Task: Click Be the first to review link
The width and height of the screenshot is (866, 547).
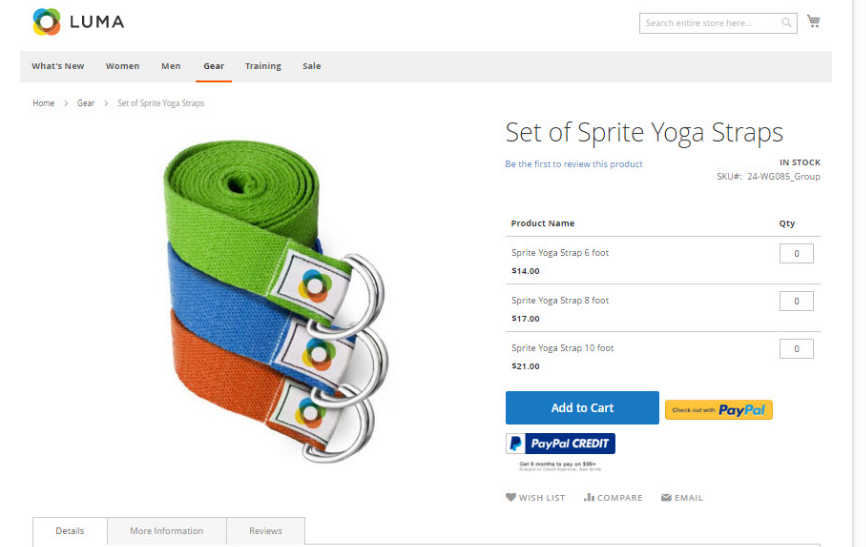Action: tap(574, 164)
